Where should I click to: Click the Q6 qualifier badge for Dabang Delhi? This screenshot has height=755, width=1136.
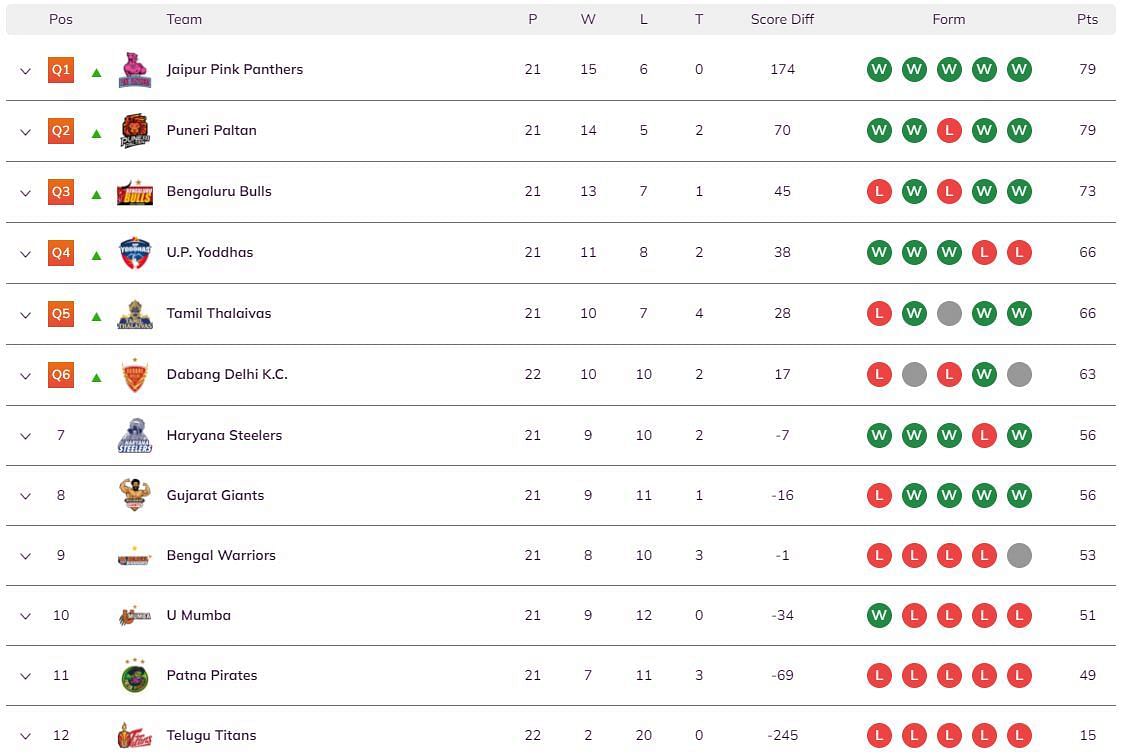(61, 375)
